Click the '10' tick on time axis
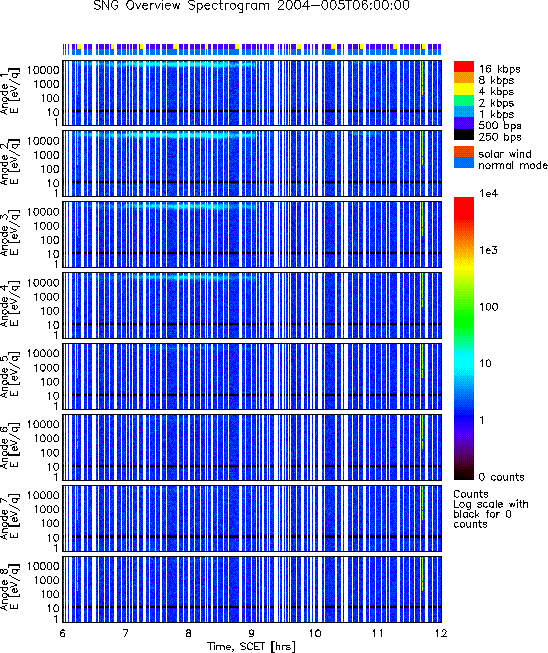 click(315, 633)
